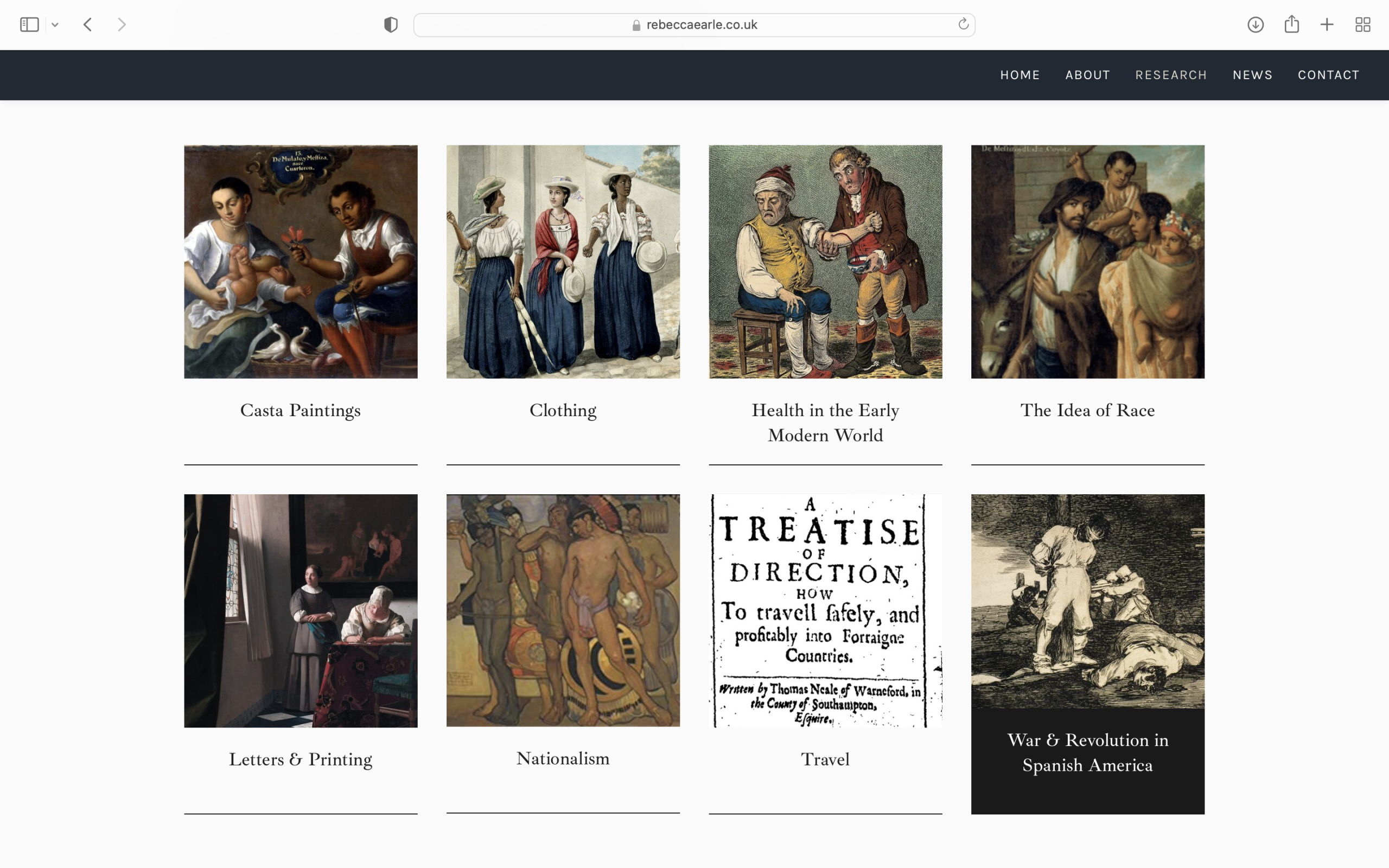Toggle the Safari sidebar icon
The width and height of the screenshot is (1389, 868).
click(29, 25)
